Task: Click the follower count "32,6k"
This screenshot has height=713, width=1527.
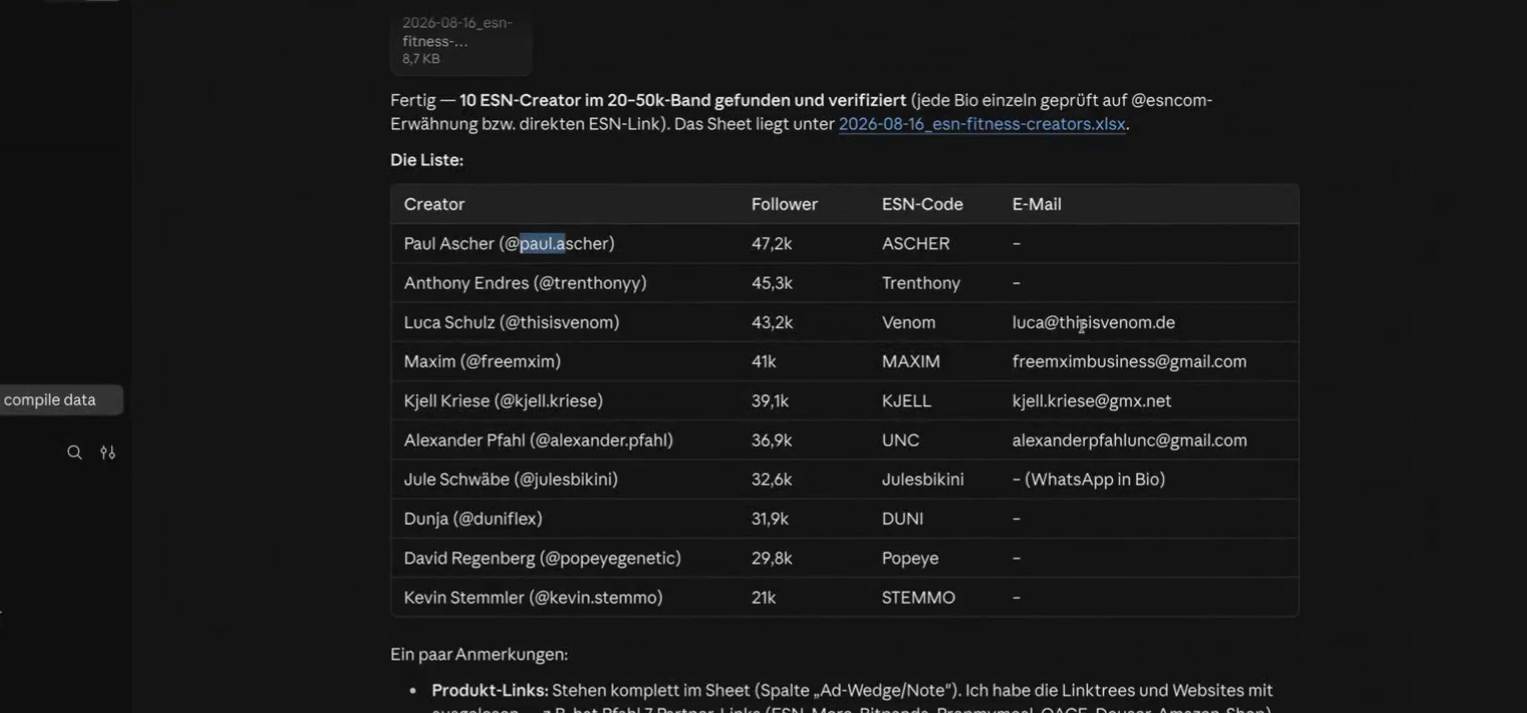Action: pos(772,479)
